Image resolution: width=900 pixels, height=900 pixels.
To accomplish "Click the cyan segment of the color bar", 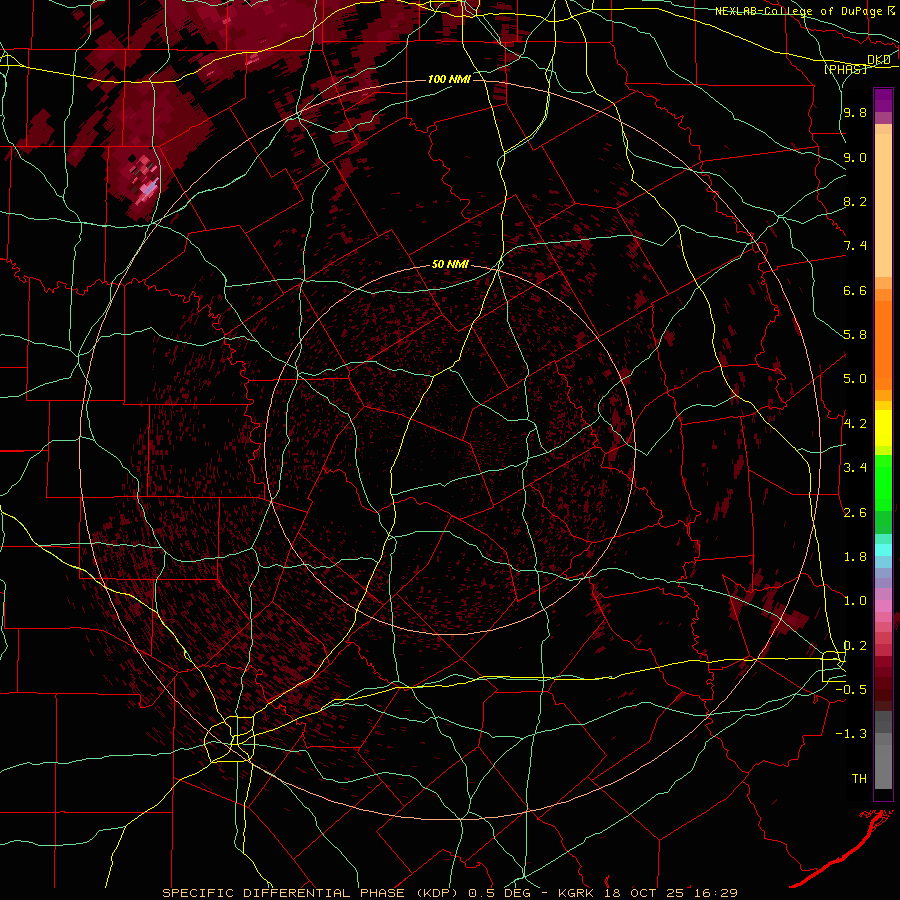I will coord(883,550).
